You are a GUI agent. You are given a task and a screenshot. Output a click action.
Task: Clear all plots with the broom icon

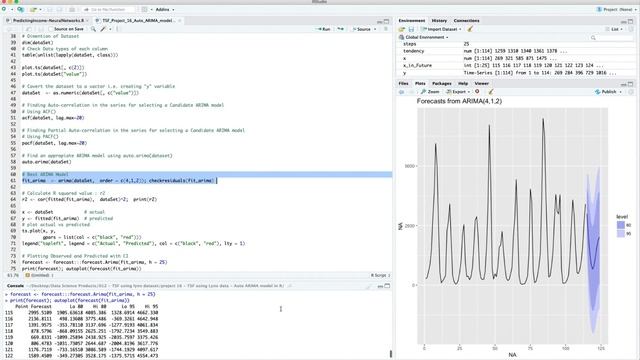(491, 92)
